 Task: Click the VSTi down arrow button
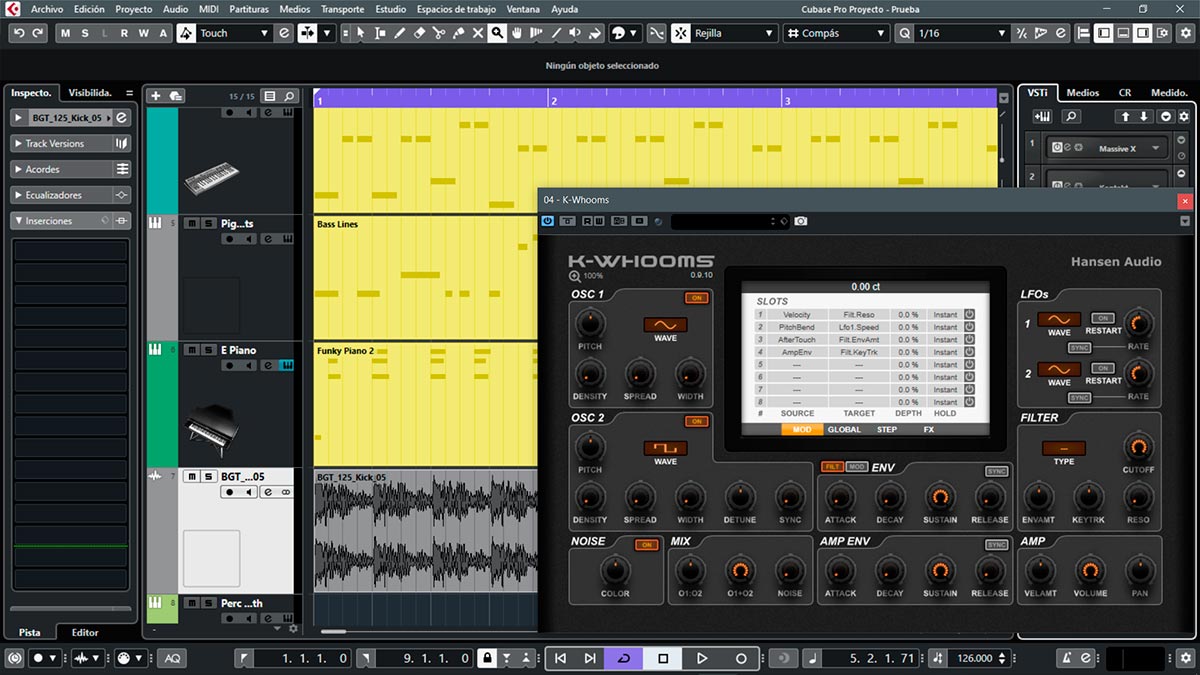click(x=1145, y=117)
